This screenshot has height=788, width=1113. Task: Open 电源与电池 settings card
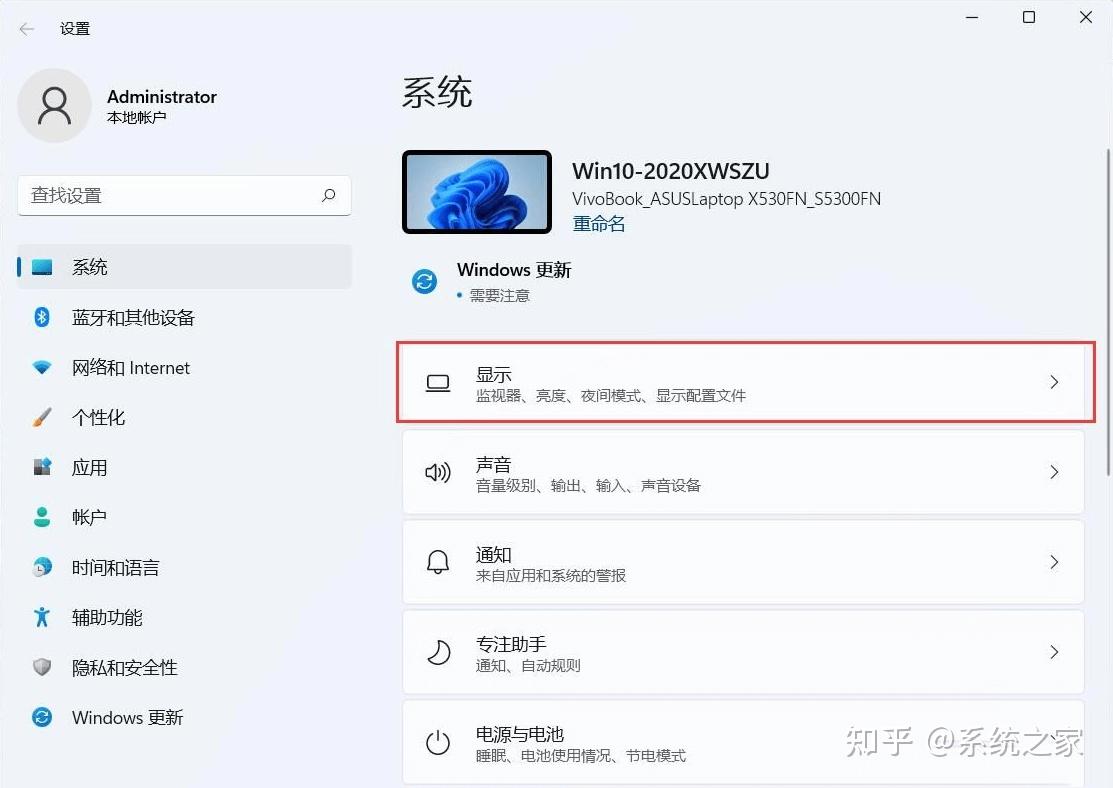coord(743,743)
